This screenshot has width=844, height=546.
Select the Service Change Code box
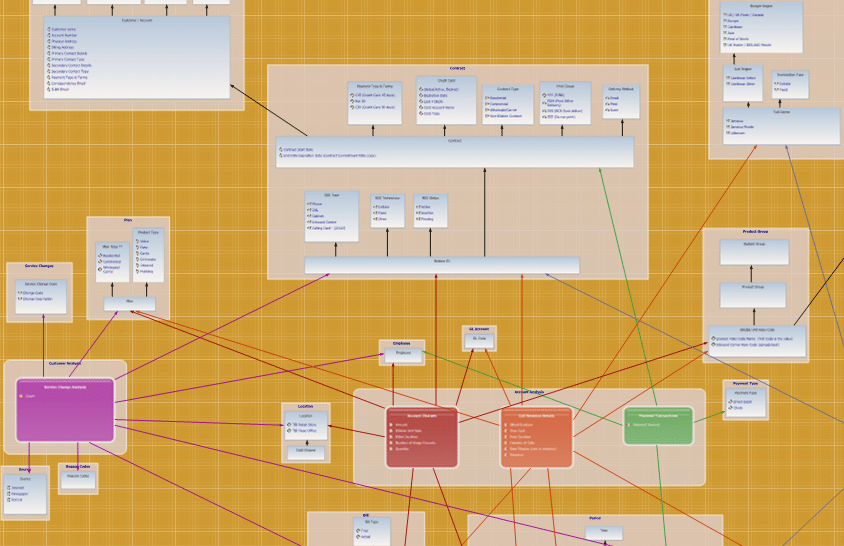41,296
